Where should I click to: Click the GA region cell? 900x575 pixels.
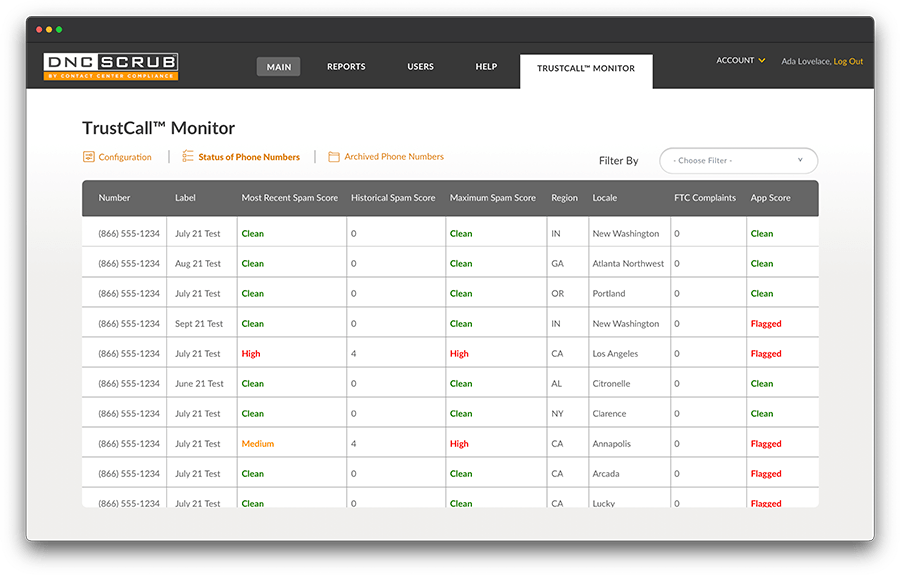557,263
